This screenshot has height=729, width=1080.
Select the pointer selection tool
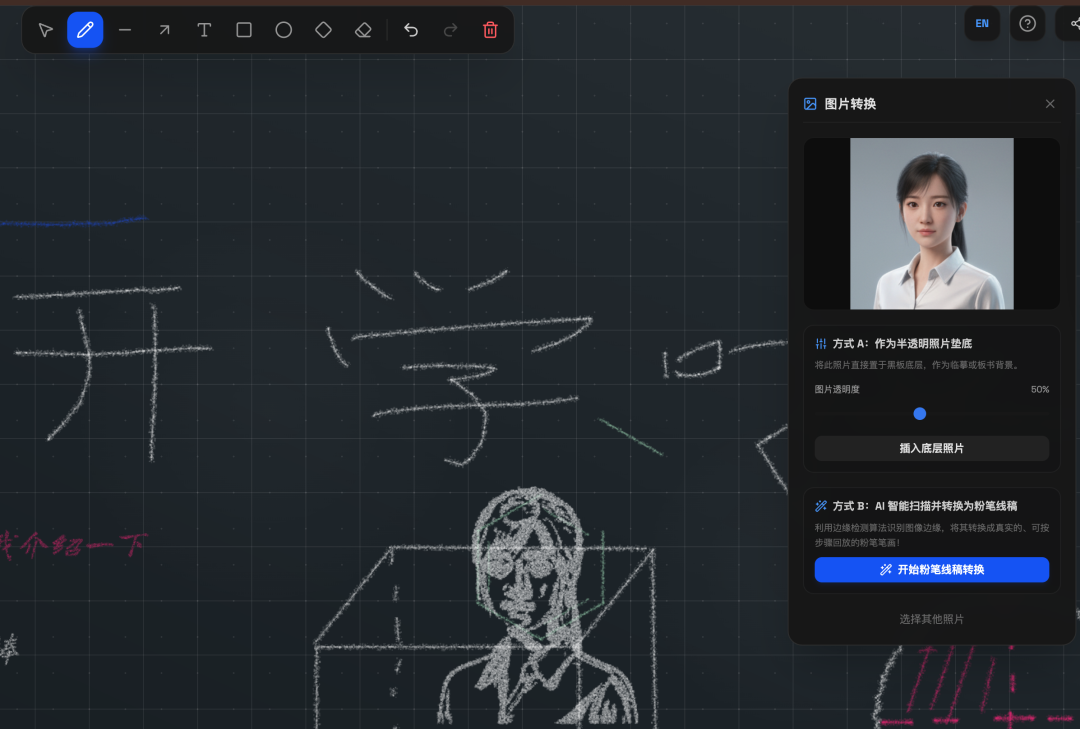45,30
